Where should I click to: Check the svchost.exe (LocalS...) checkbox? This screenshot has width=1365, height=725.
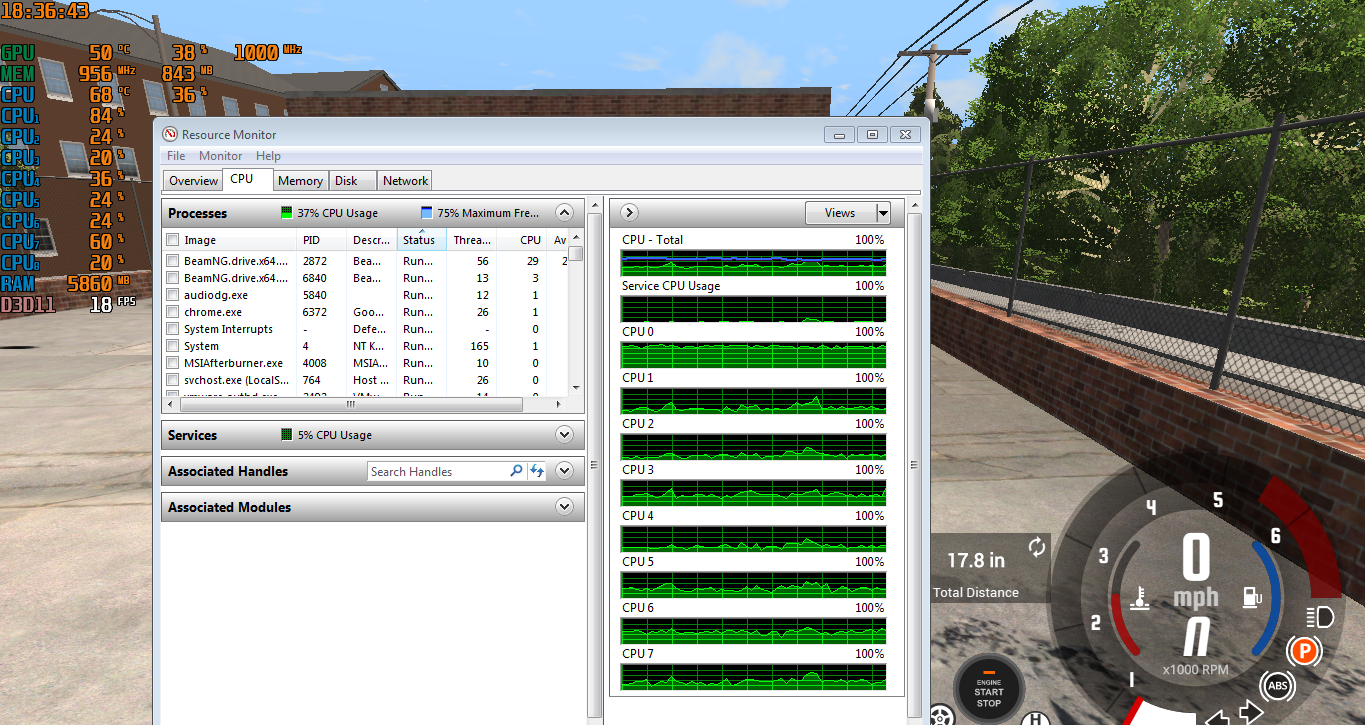173,380
